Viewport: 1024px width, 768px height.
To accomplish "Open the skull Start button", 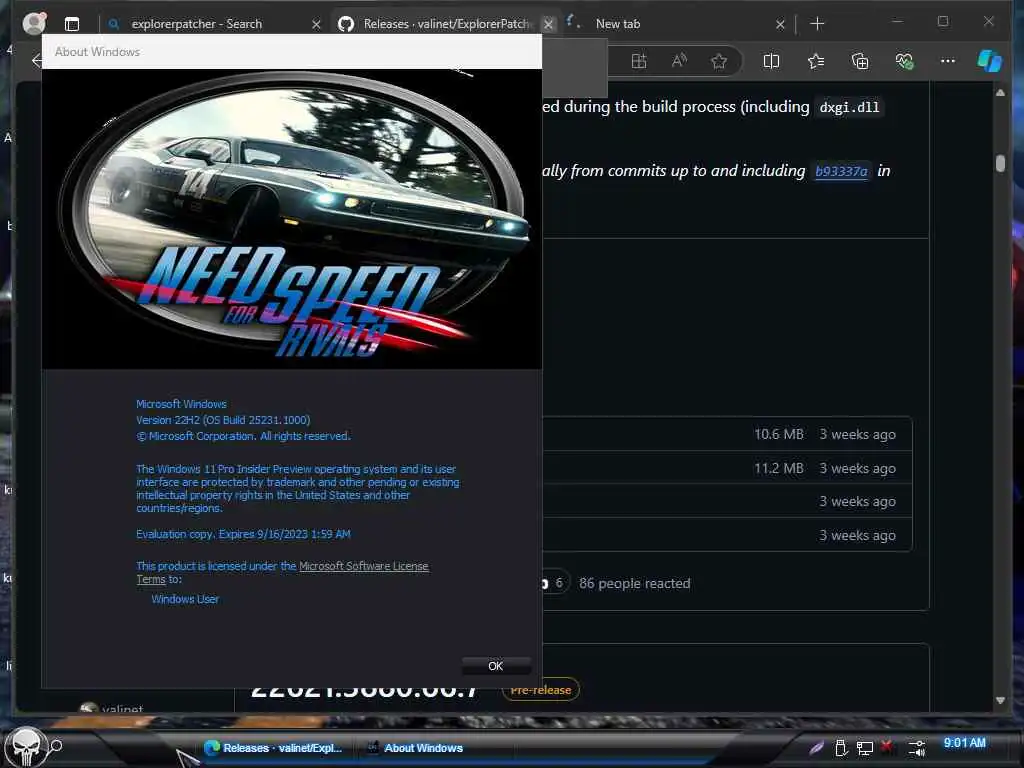I will click(26, 747).
